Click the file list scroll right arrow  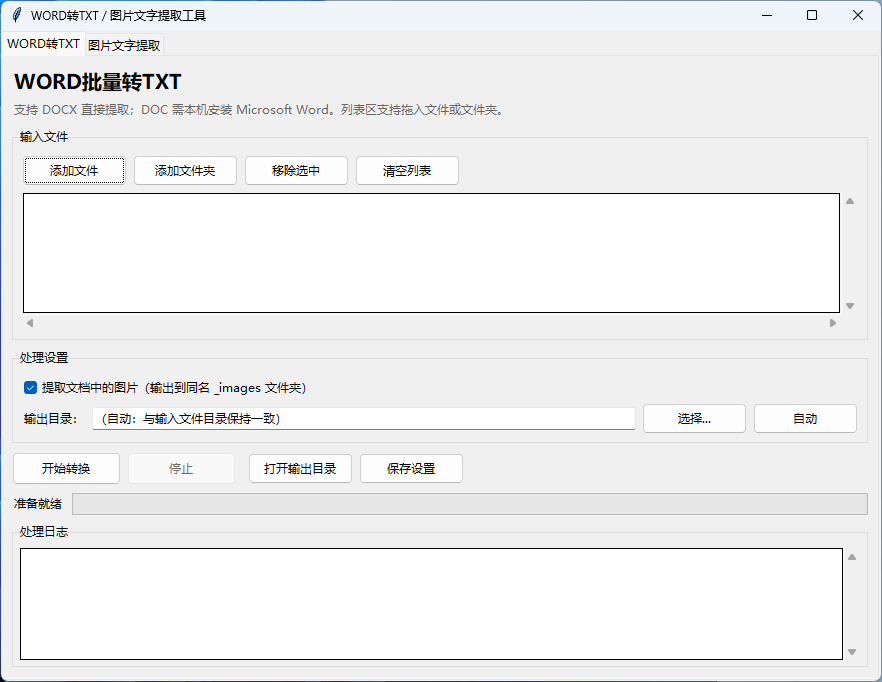(832, 323)
